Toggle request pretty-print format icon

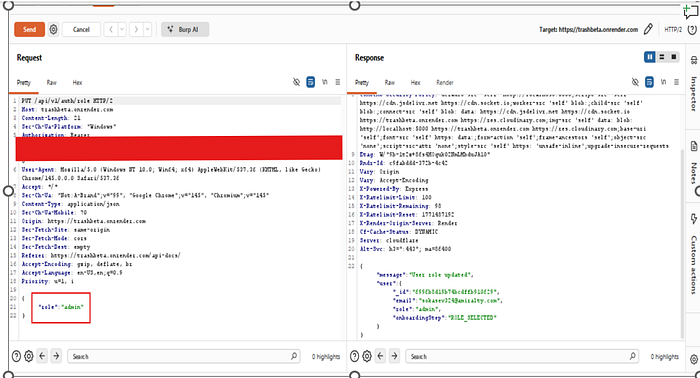[x=311, y=82]
